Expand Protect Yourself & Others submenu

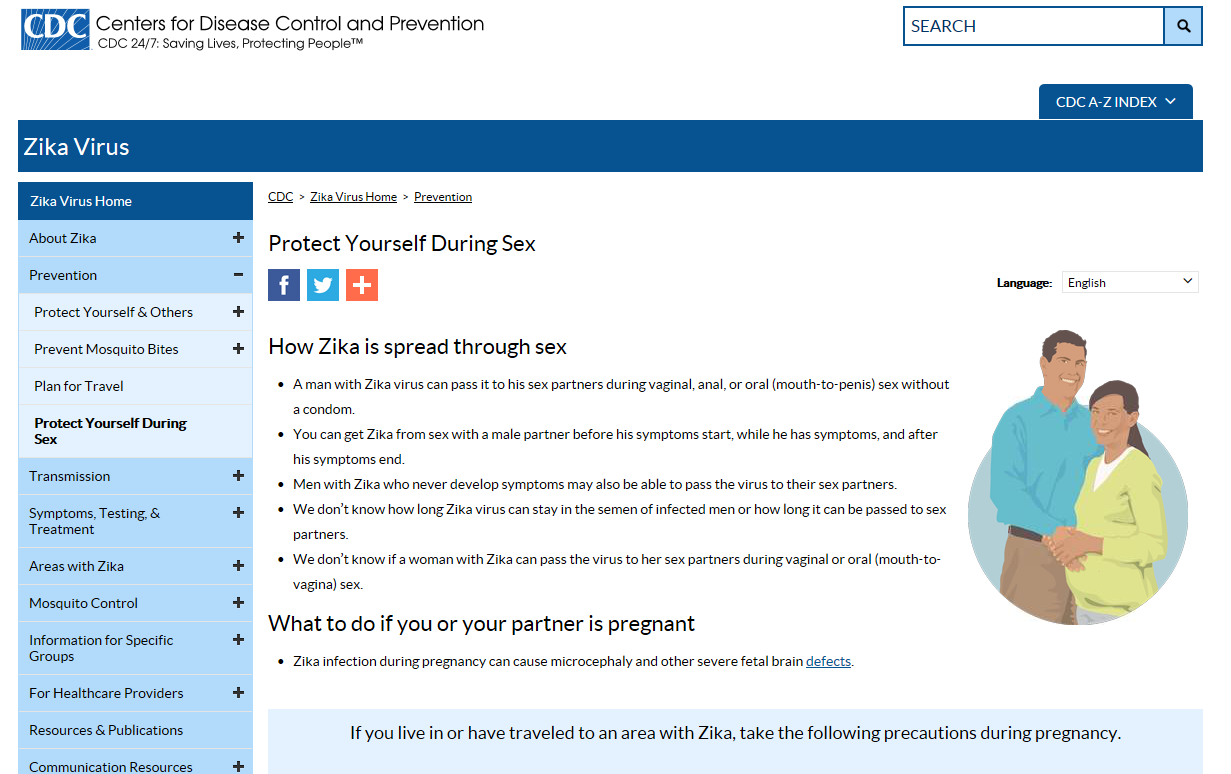[238, 312]
